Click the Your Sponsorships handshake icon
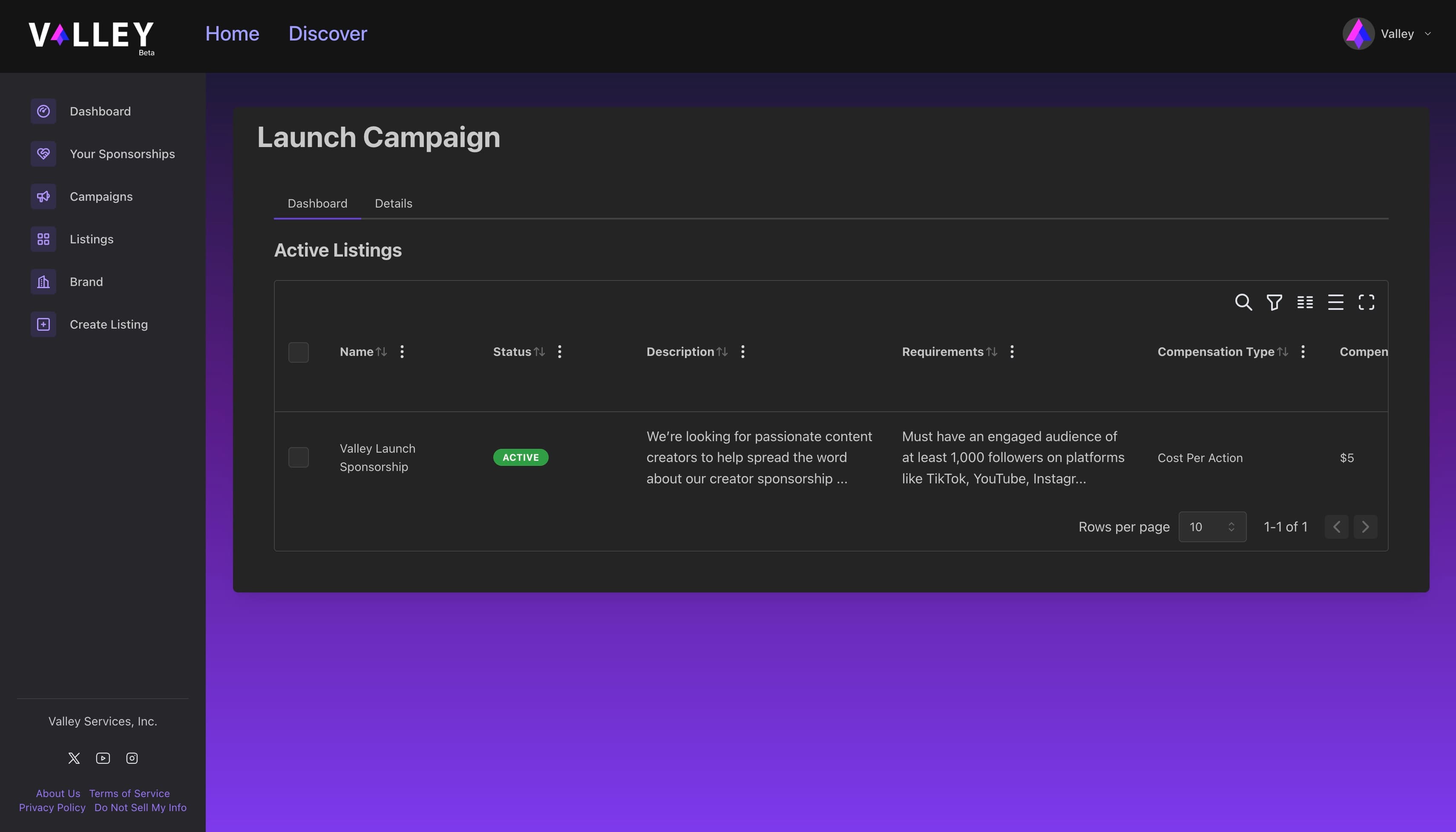Screen dimensions: 1456x832 click(43, 154)
